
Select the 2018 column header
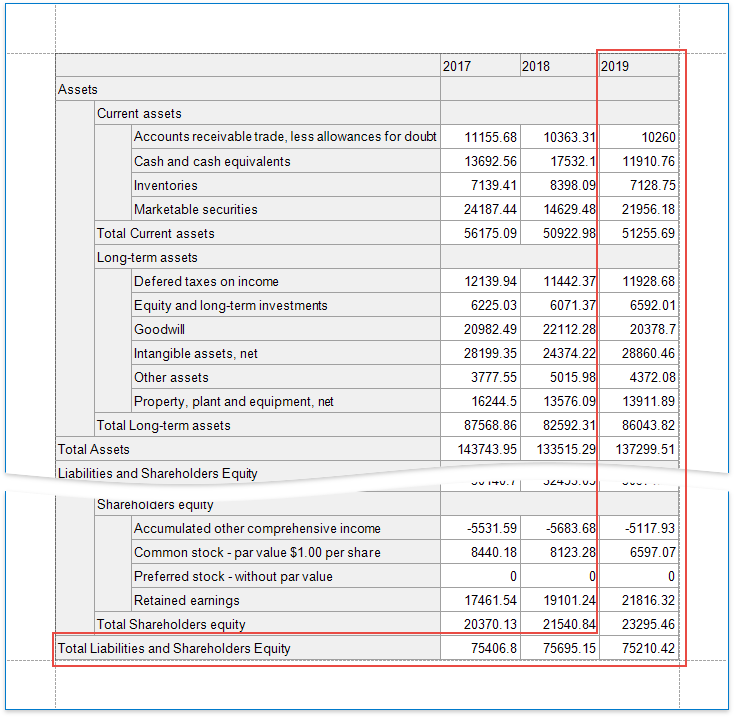tap(557, 66)
